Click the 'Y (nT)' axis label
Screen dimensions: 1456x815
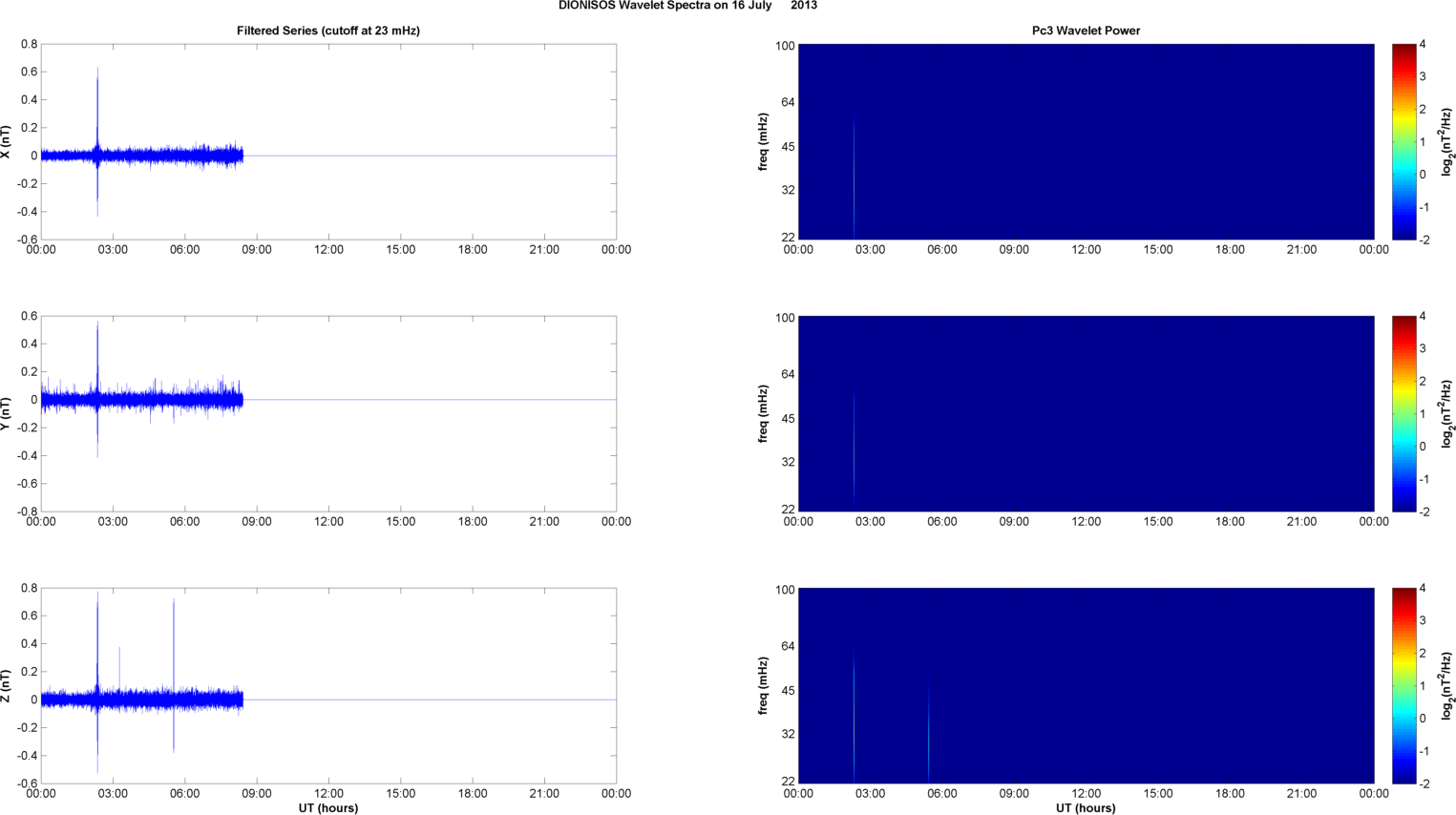click(6, 414)
